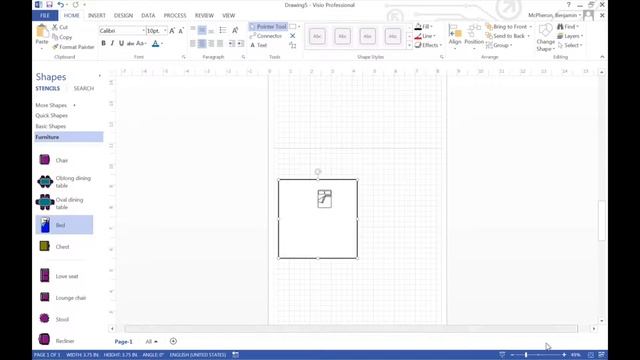640x360 pixels.
Task: Select the Love seat shape
Action: click(x=58, y=276)
